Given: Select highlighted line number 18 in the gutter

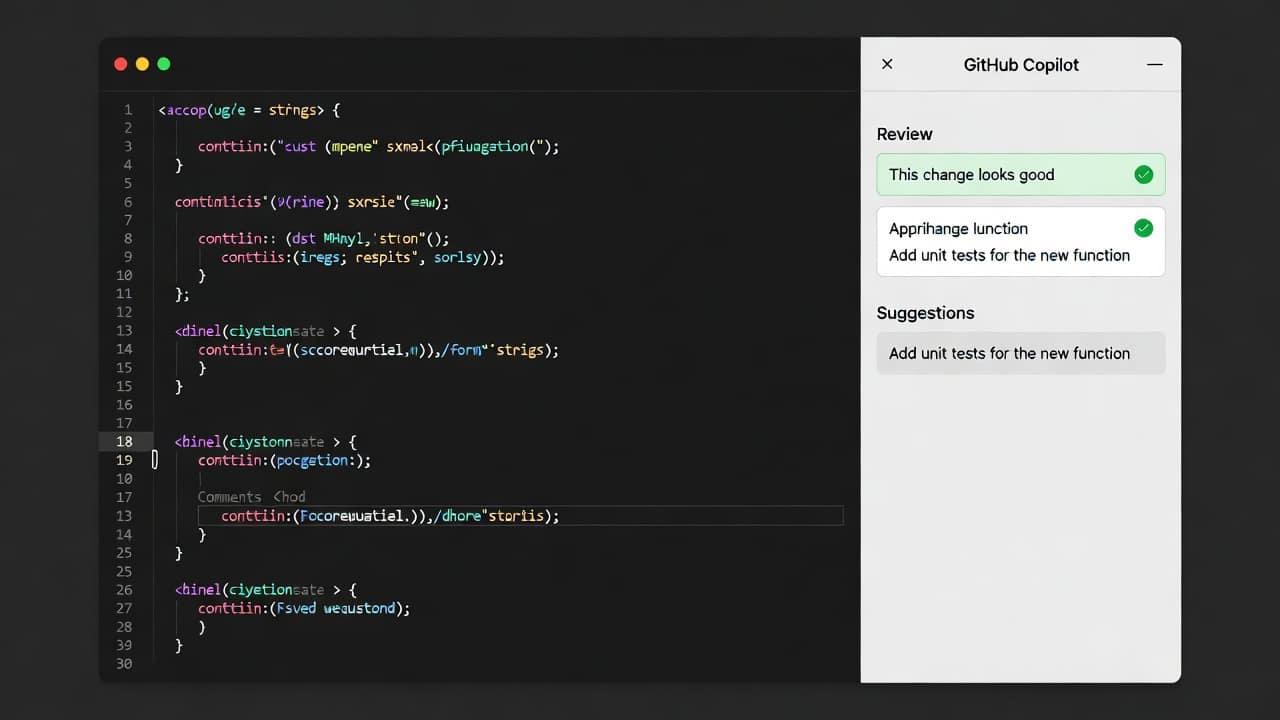Looking at the screenshot, I should point(125,441).
